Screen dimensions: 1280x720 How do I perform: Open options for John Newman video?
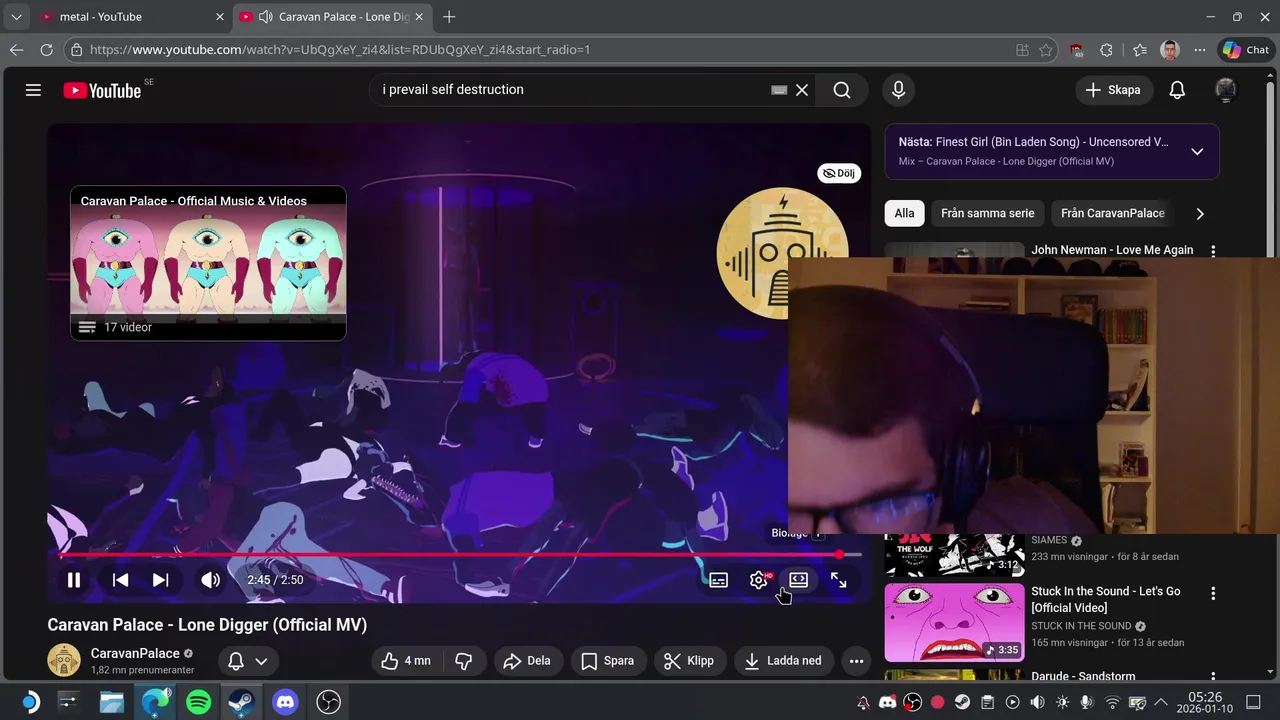[x=1213, y=251]
